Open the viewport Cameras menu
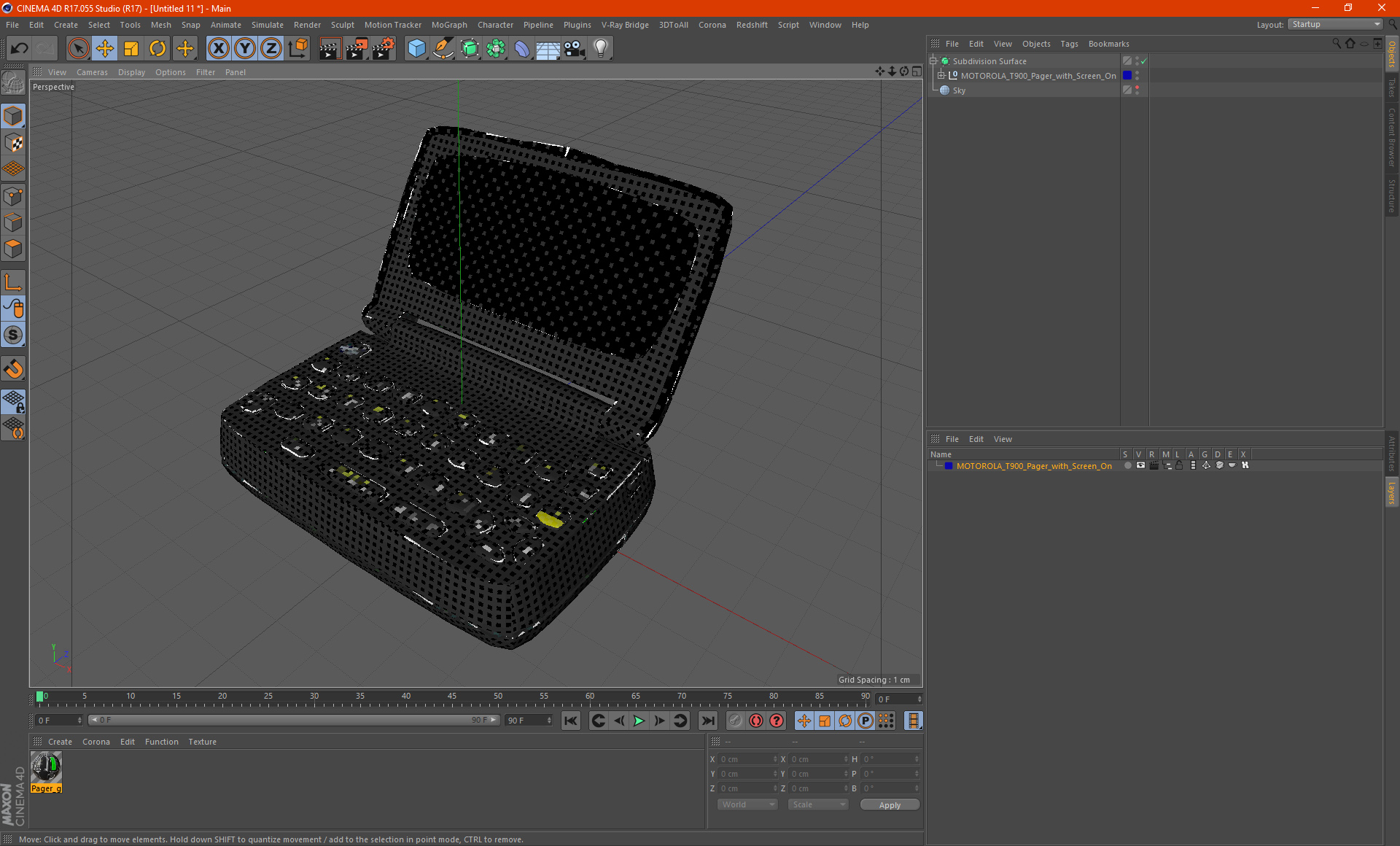This screenshot has height=846, width=1400. click(92, 72)
